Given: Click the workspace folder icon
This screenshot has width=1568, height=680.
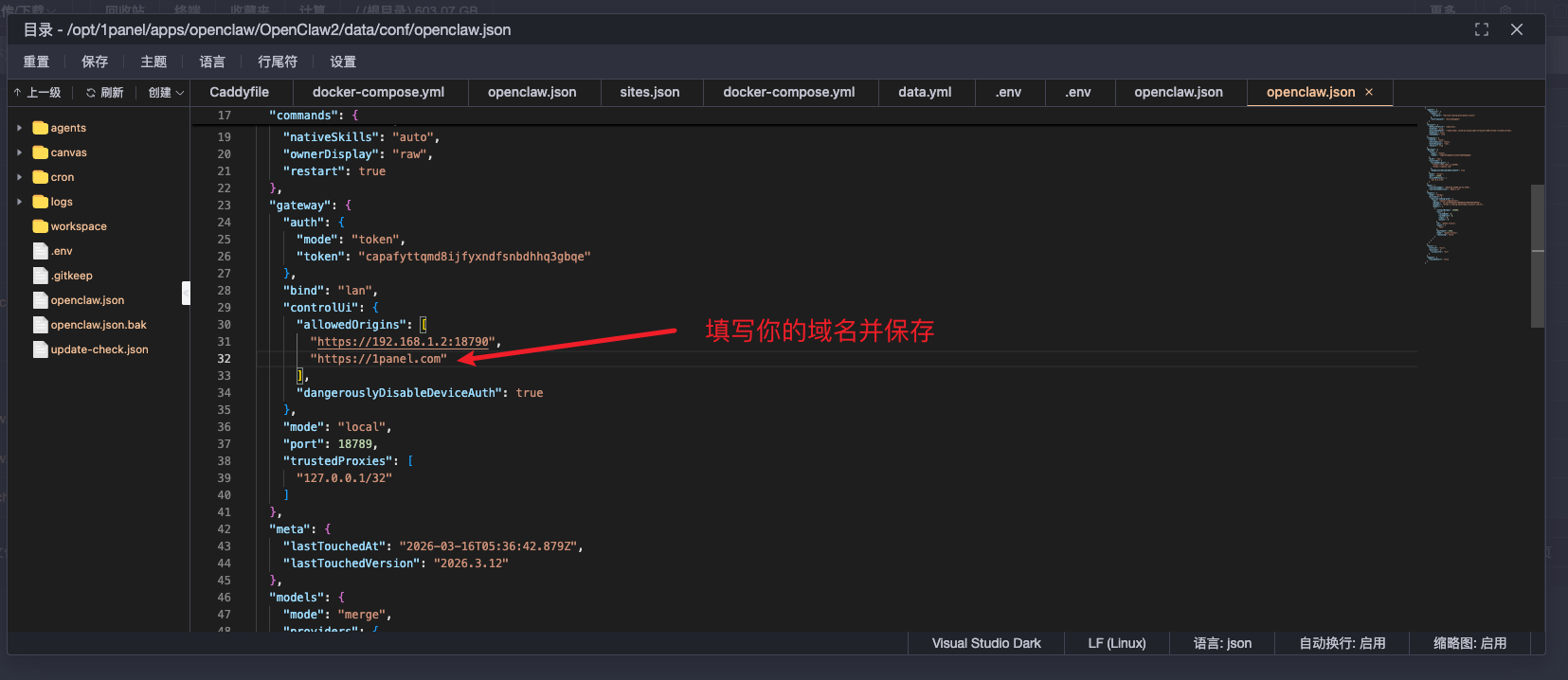Looking at the screenshot, I should (40, 226).
